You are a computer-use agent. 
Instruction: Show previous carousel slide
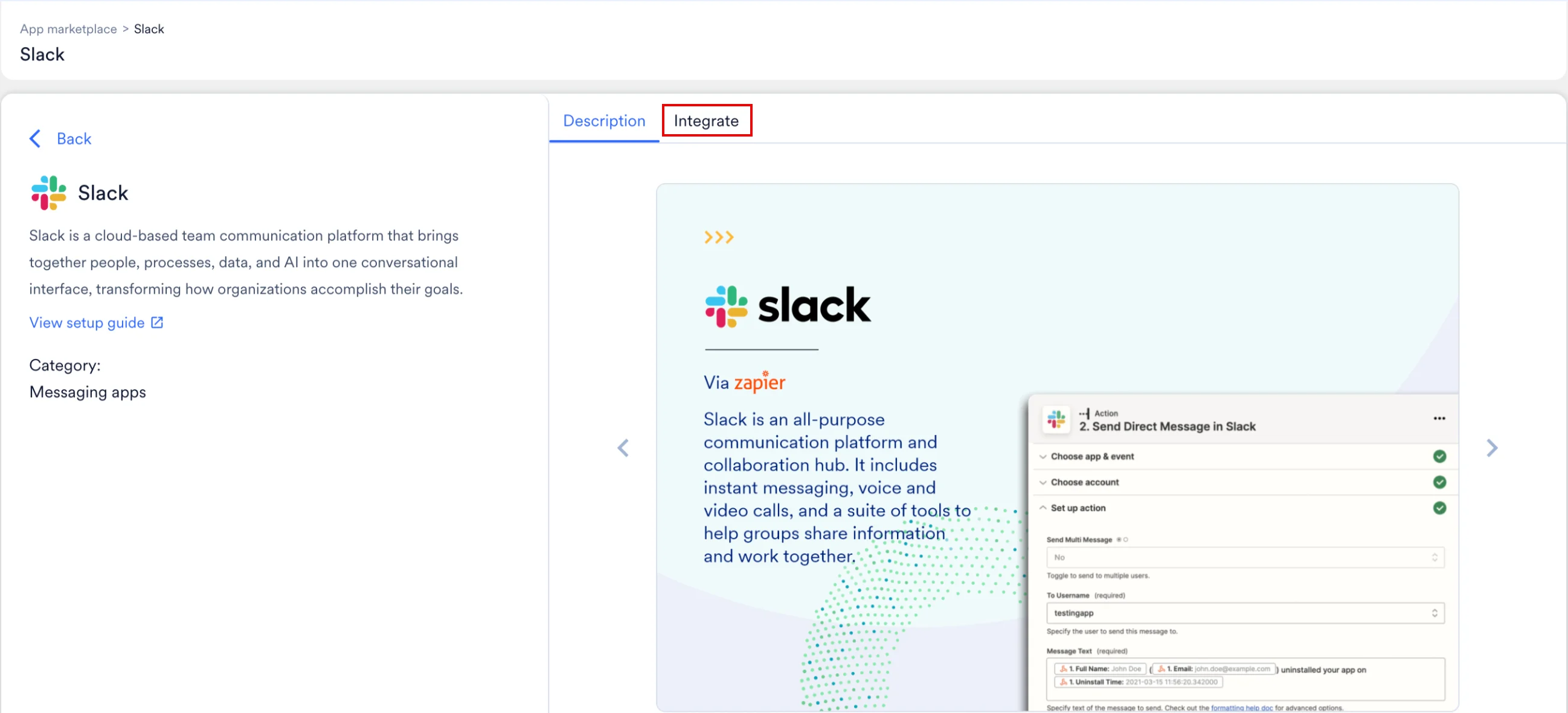point(623,448)
